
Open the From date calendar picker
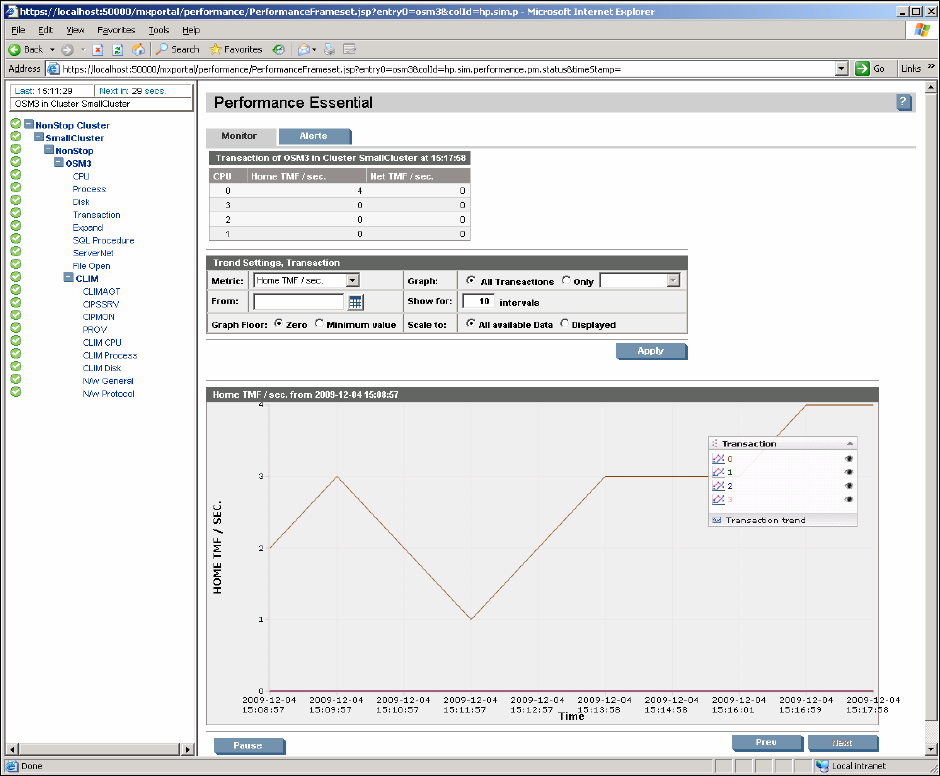tap(355, 302)
